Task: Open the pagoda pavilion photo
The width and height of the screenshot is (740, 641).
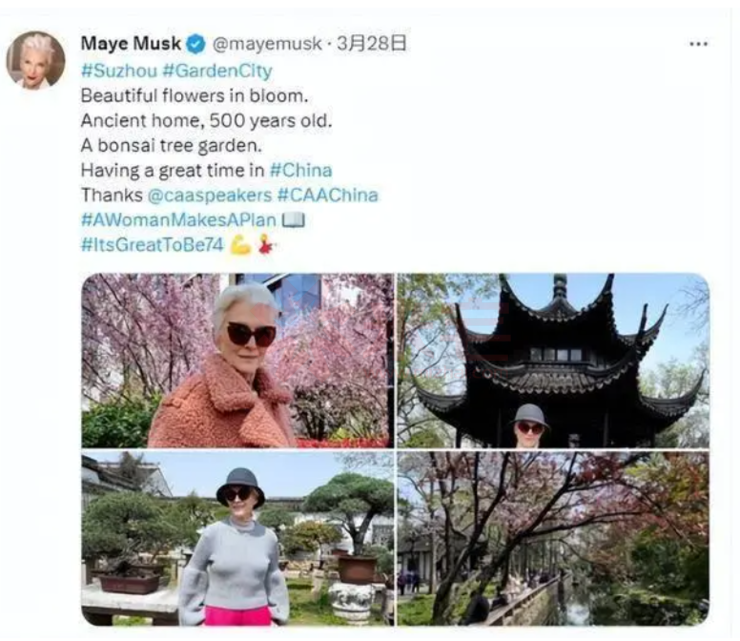Action: tap(553, 360)
